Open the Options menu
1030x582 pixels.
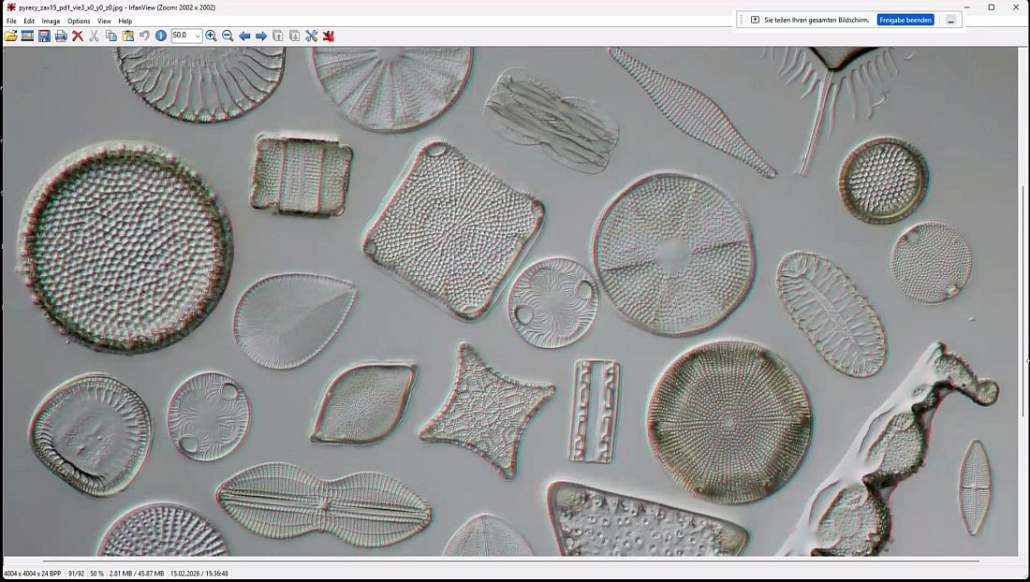pyautogui.click(x=78, y=21)
